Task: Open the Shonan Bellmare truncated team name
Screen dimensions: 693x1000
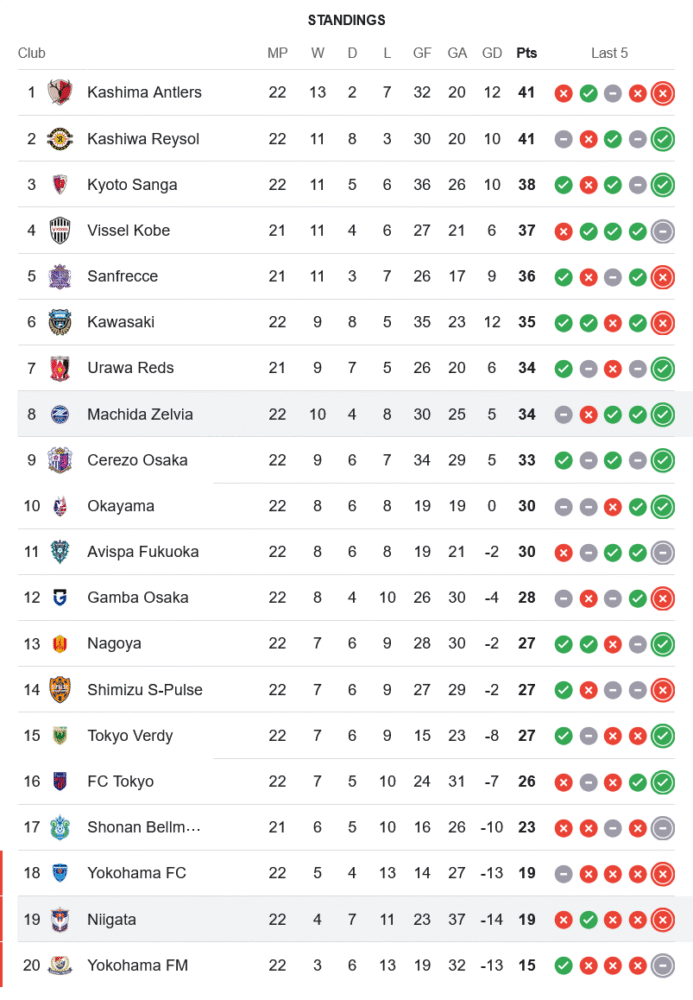Action: (144, 827)
